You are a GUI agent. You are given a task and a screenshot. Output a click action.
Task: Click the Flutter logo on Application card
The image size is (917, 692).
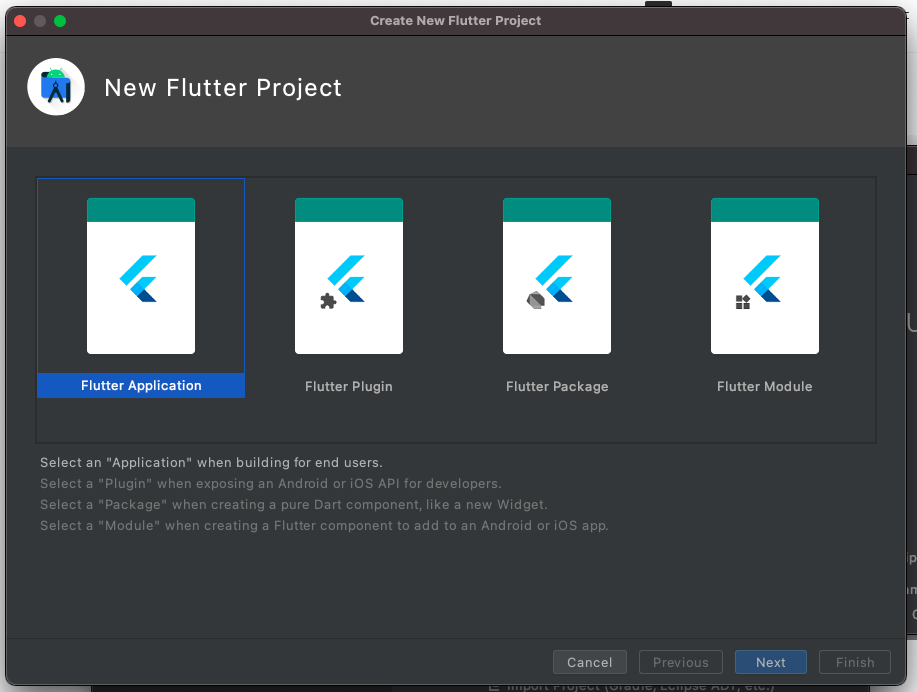coord(139,278)
